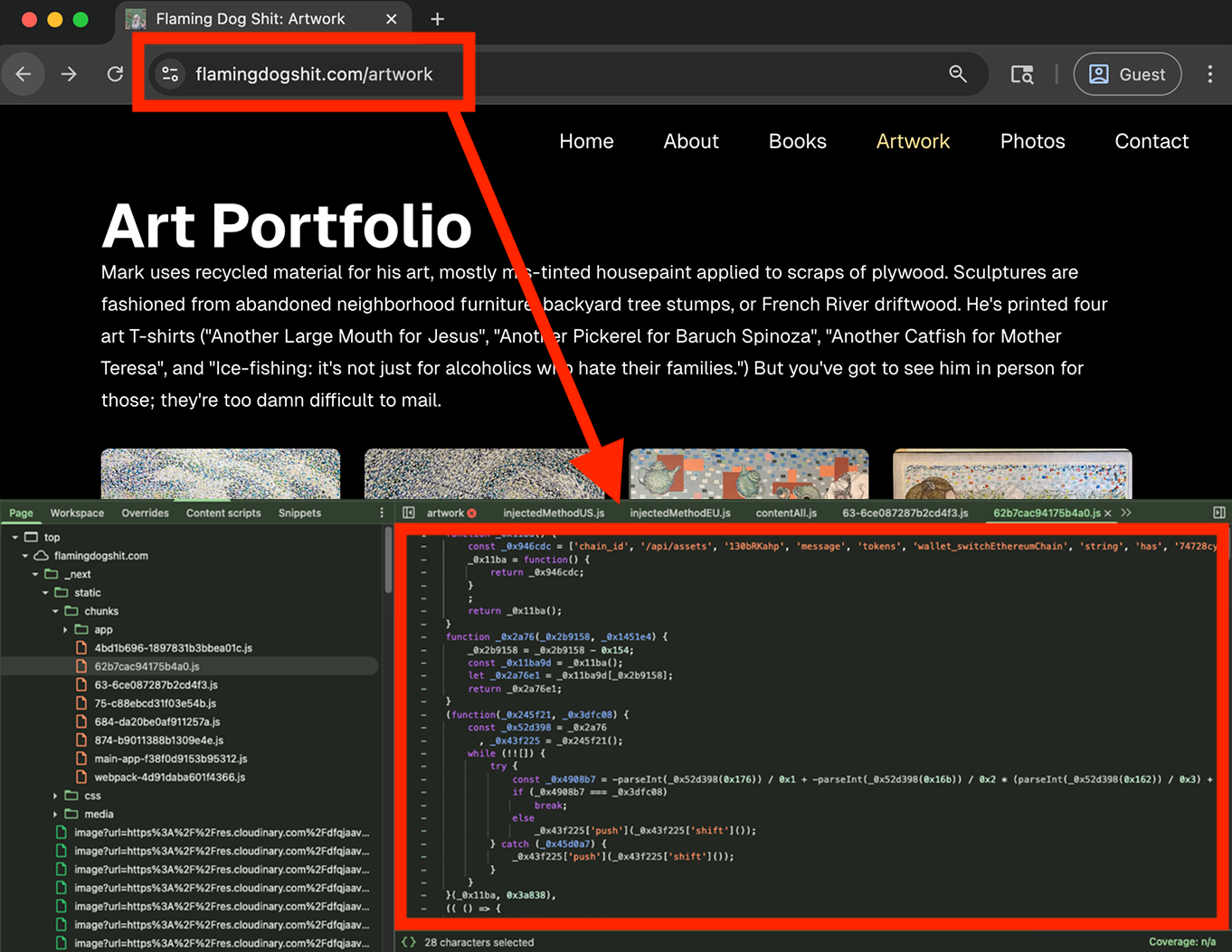
Task: Open navigator pane more options menu
Action: pos(382,513)
